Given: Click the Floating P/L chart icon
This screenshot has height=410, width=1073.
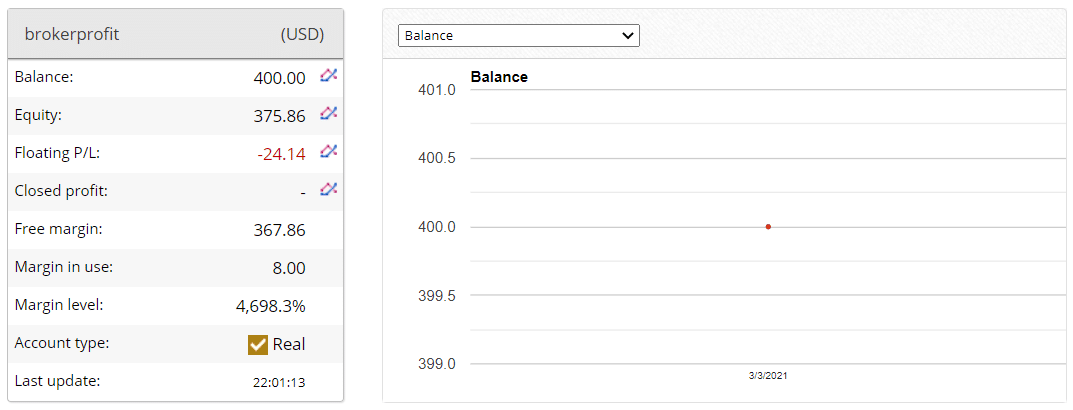Looking at the screenshot, I should [x=328, y=151].
